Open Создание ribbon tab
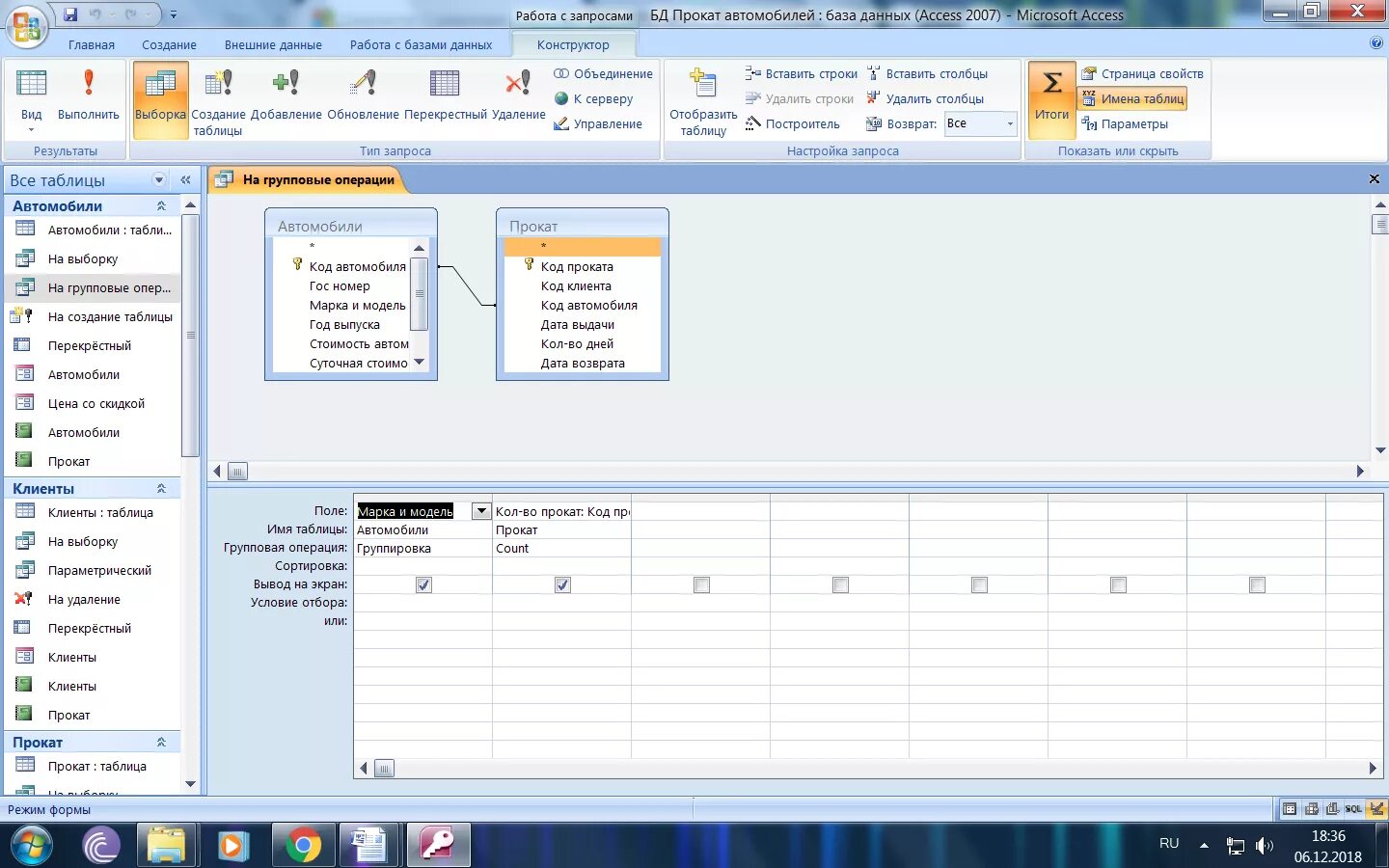 tap(169, 44)
